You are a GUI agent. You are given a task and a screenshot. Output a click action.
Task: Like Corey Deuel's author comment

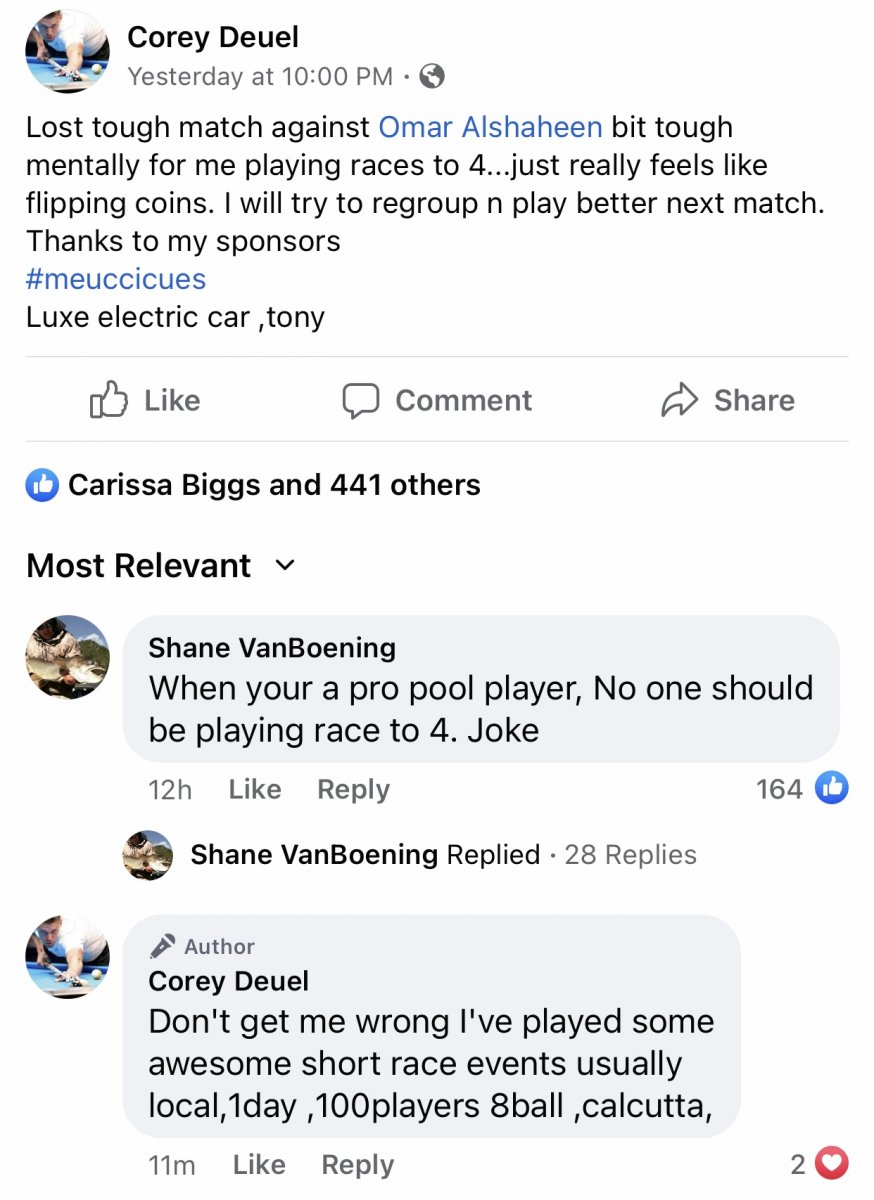[x=258, y=1164]
